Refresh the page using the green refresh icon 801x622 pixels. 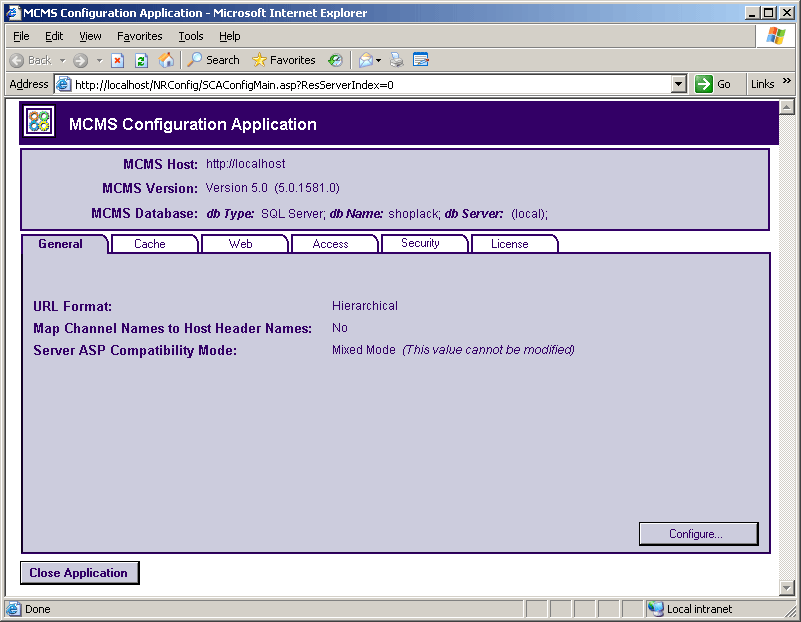point(142,60)
